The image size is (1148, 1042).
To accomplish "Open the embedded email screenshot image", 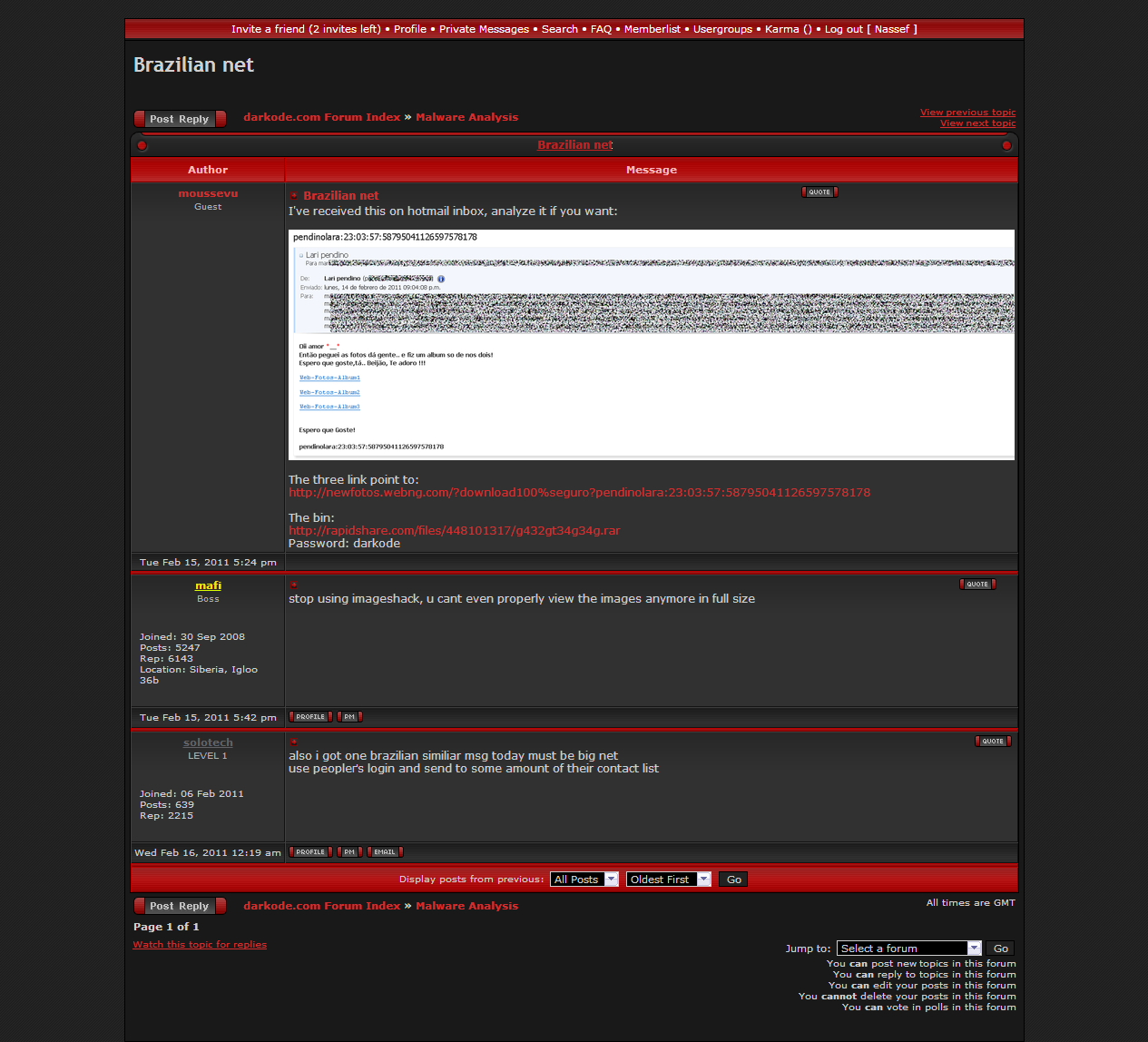I will pos(651,345).
